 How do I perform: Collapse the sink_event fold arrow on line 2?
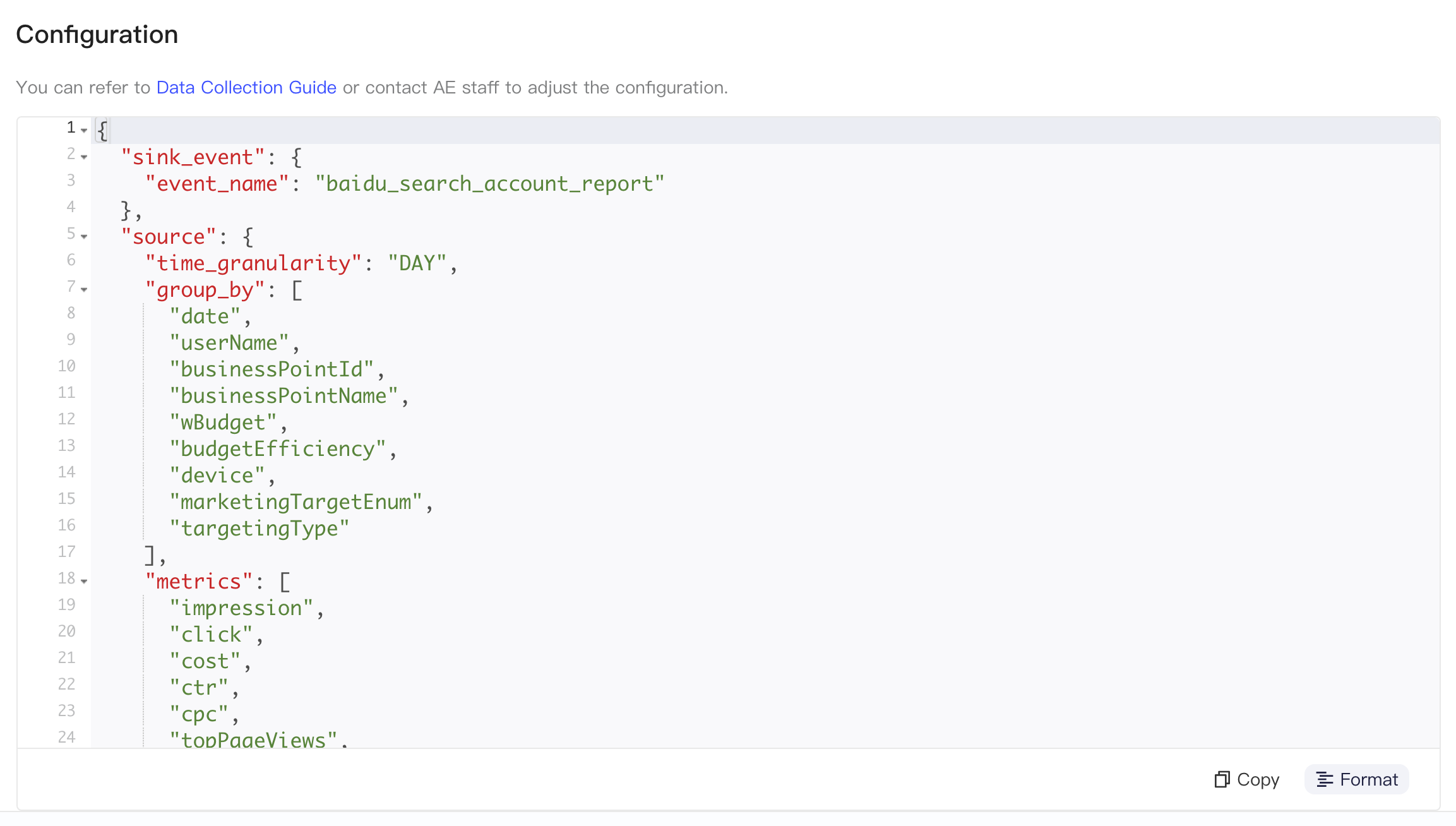pyautogui.click(x=84, y=157)
